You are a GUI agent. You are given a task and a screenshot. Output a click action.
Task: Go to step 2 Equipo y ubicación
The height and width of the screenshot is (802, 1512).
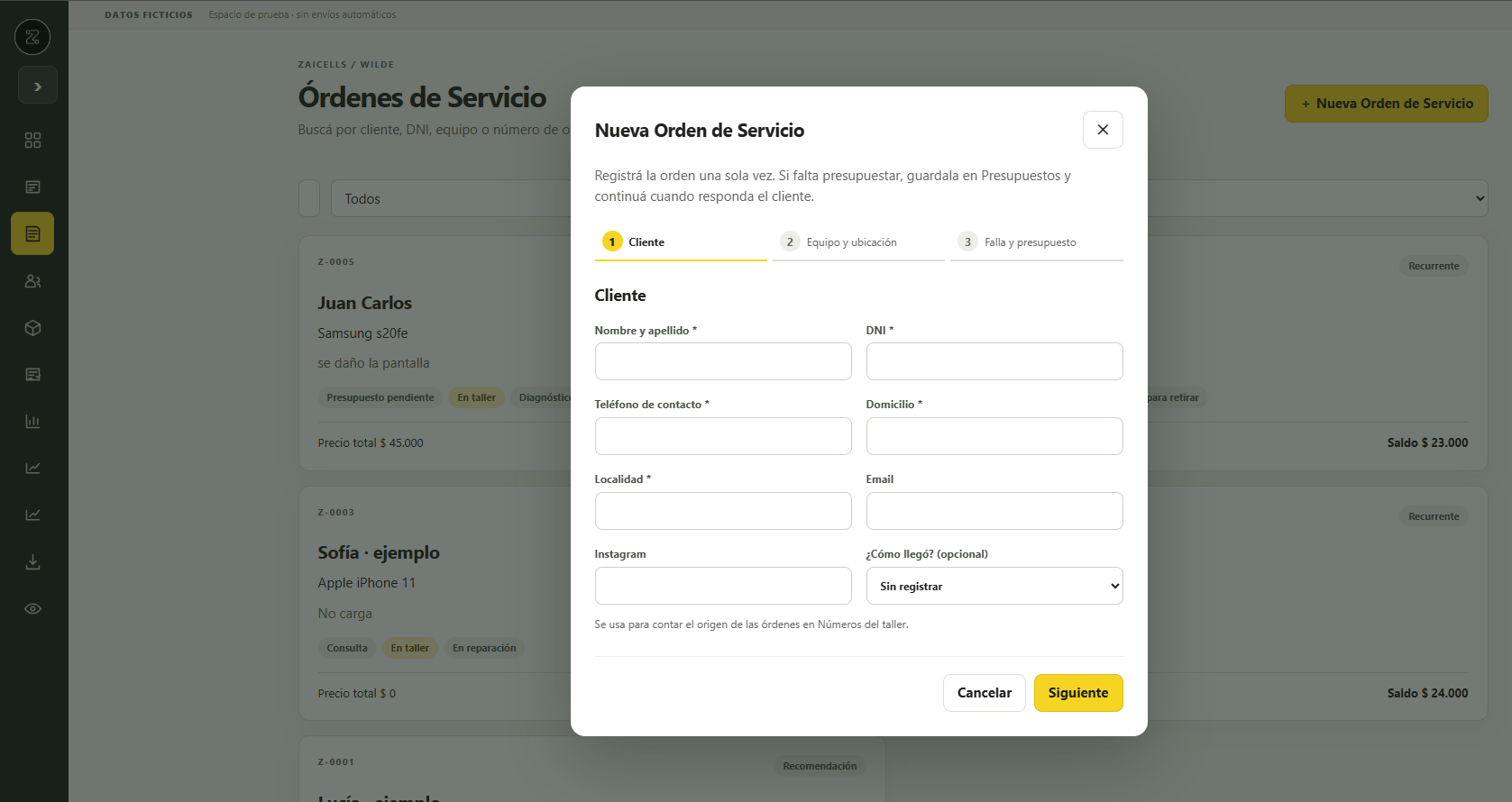coord(858,242)
